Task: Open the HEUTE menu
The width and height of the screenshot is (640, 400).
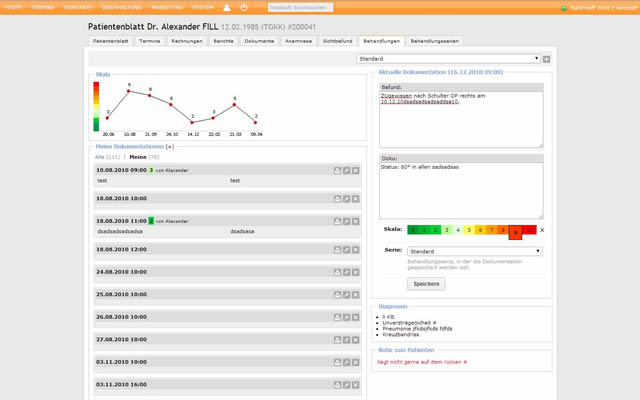Action: [13, 7]
